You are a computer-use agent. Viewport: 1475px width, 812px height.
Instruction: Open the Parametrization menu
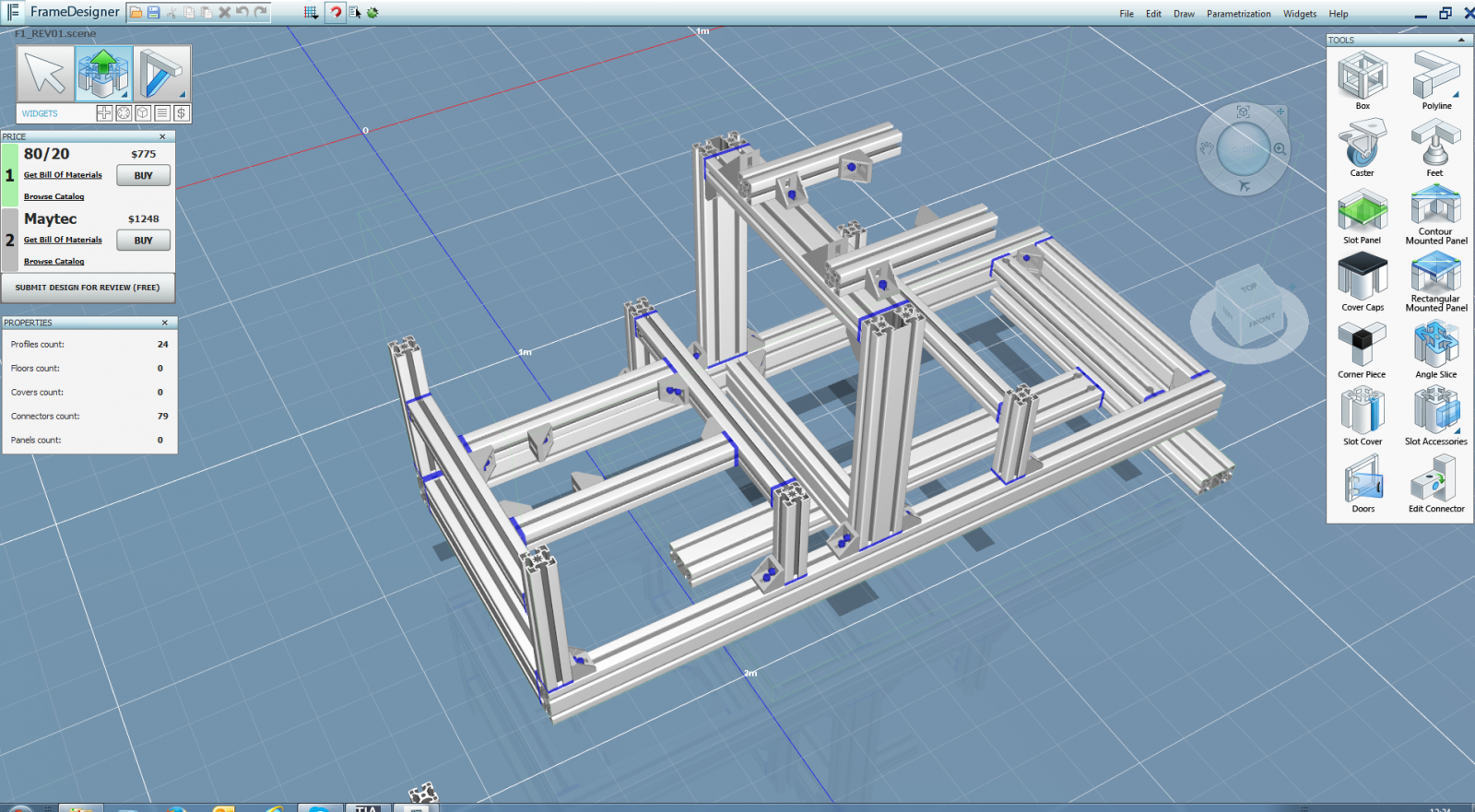(1238, 14)
